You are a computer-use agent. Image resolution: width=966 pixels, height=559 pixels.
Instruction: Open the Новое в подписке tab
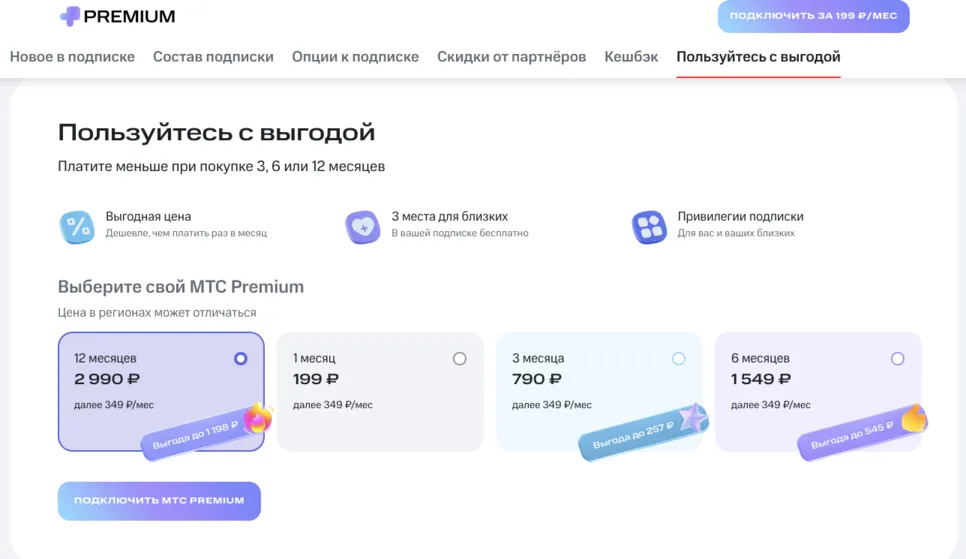click(72, 57)
